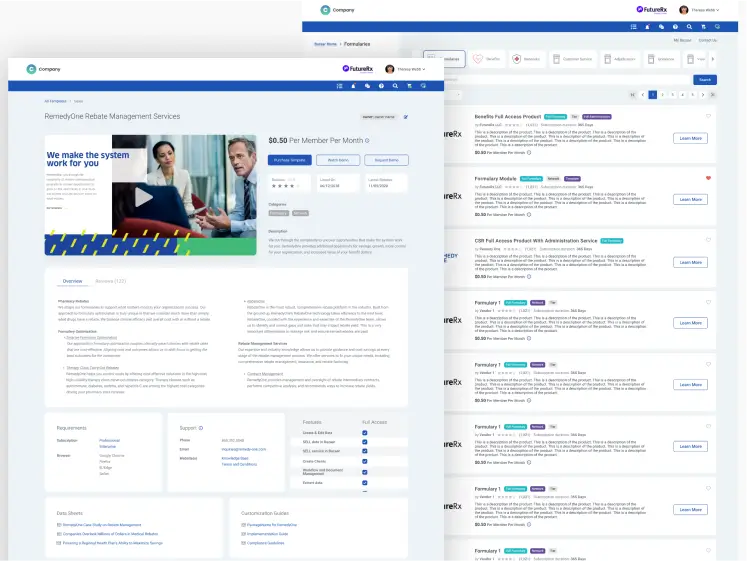
Task: Select the Networks category tab
Action: point(526,59)
